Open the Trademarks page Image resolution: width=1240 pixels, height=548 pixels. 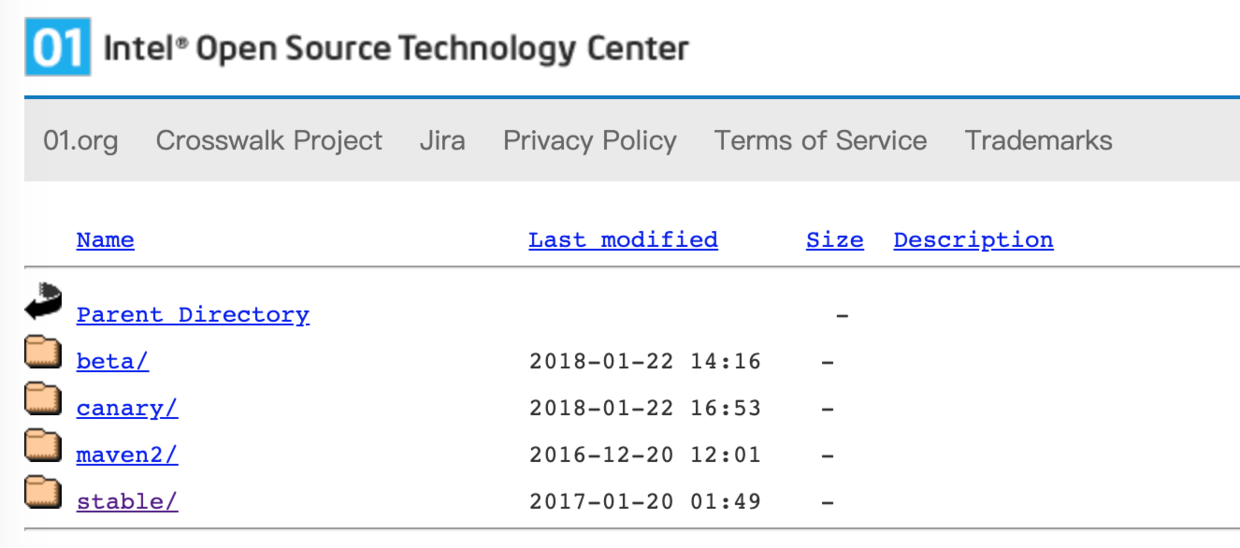point(1039,141)
